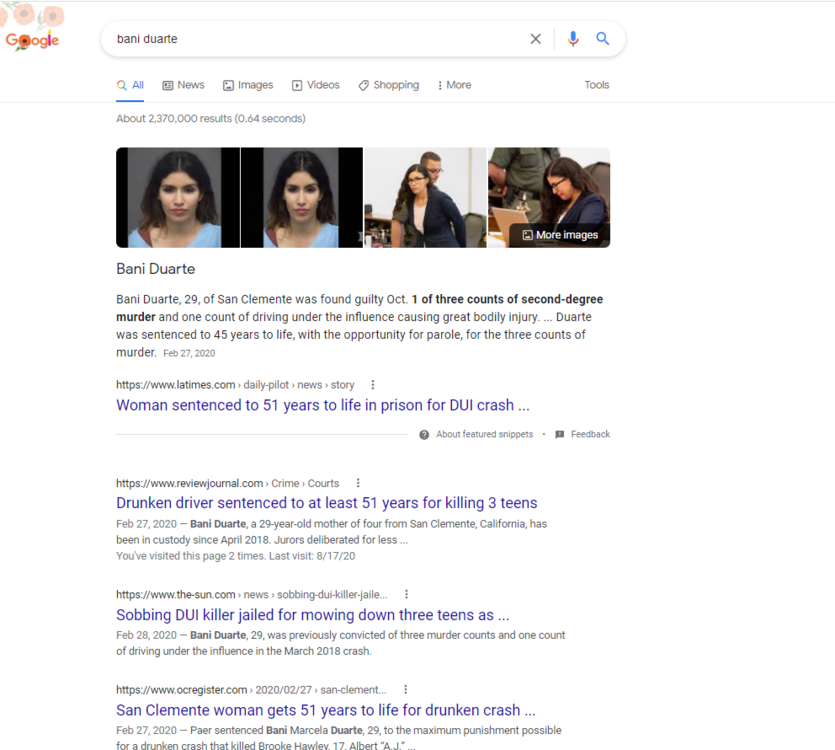Switch to the Images tab
This screenshot has height=750, width=835.
pyautogui.click(x=248, y=85)
